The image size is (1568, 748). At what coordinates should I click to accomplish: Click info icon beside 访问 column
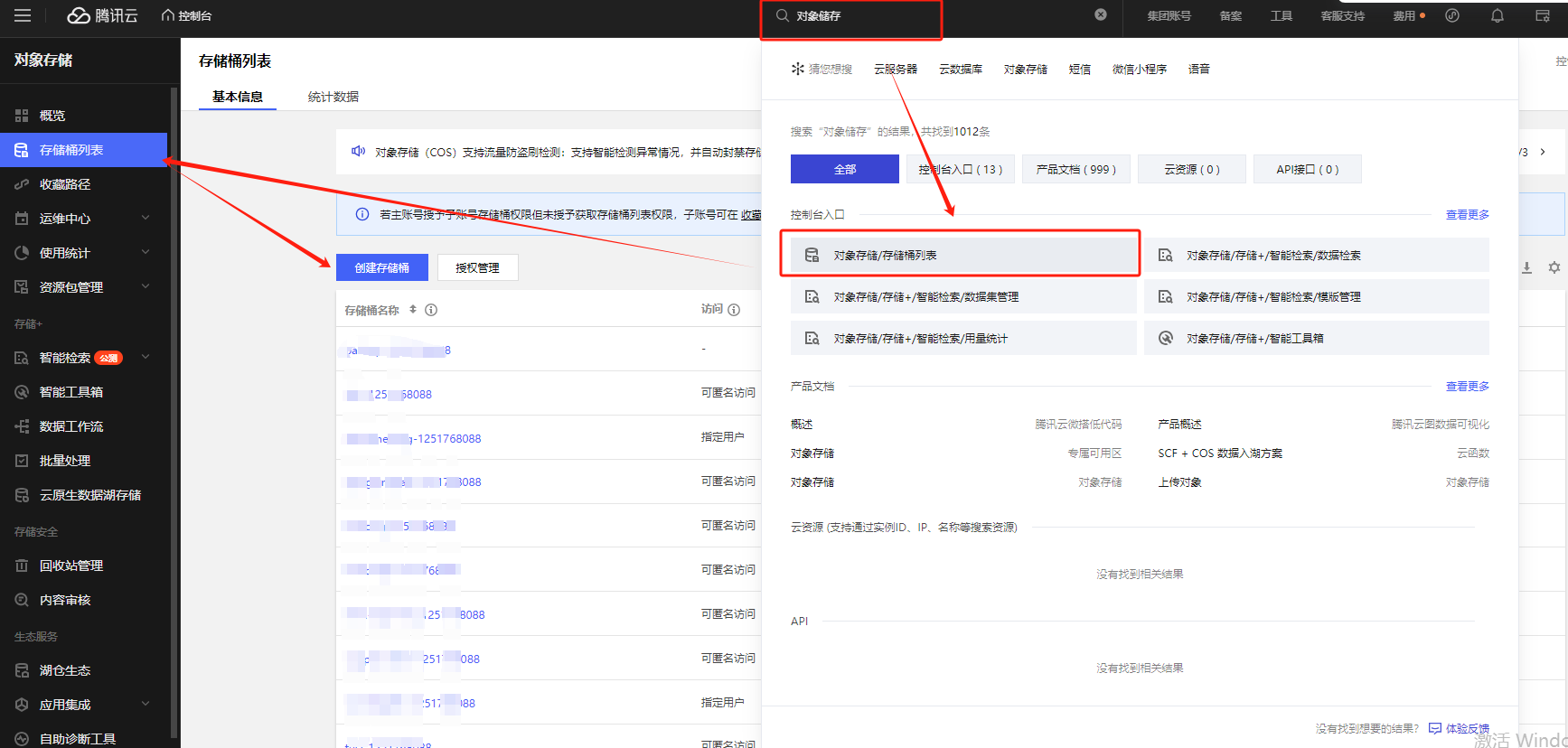(734, 310)
